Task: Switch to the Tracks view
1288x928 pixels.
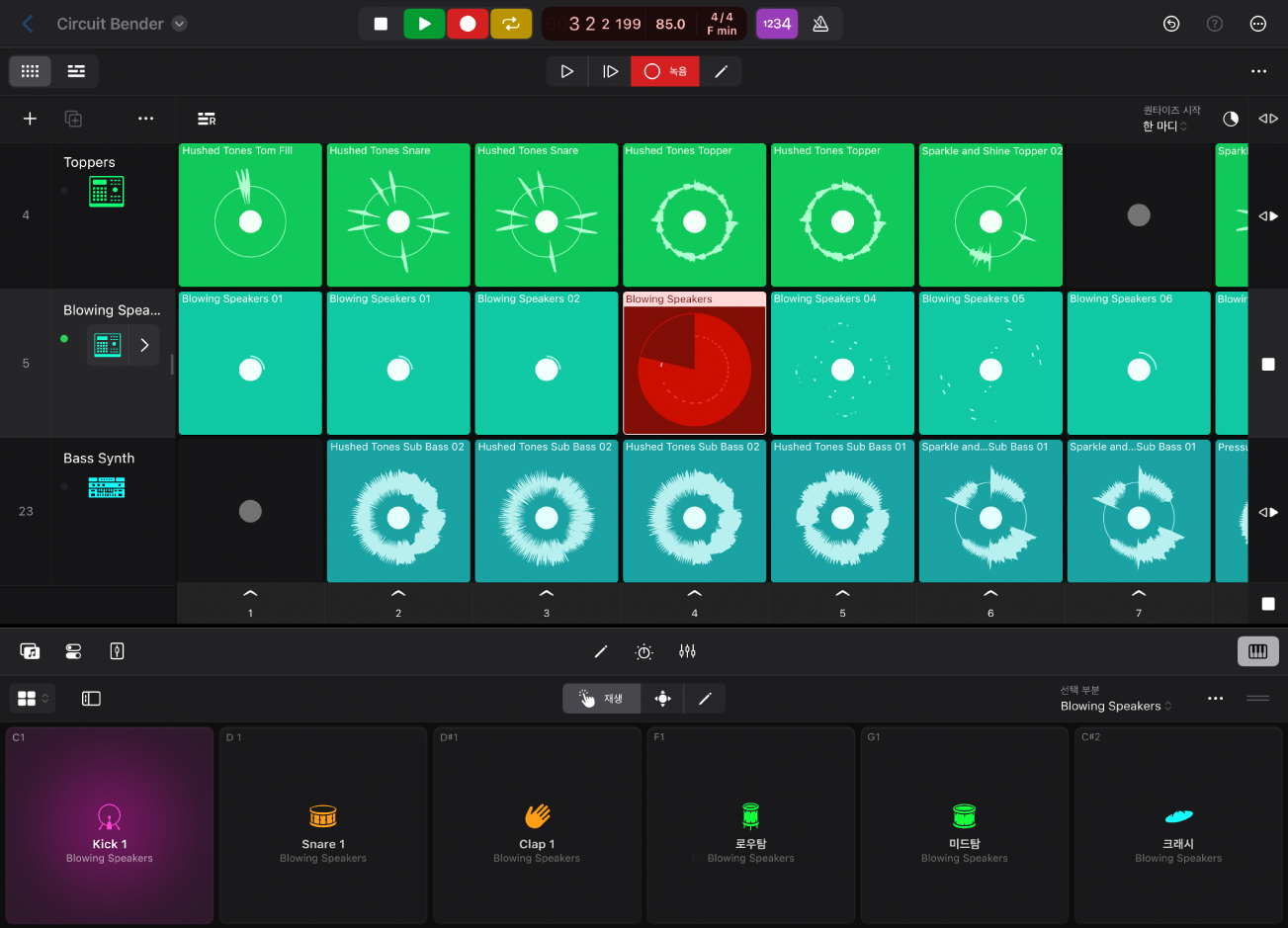Action: 75,71
